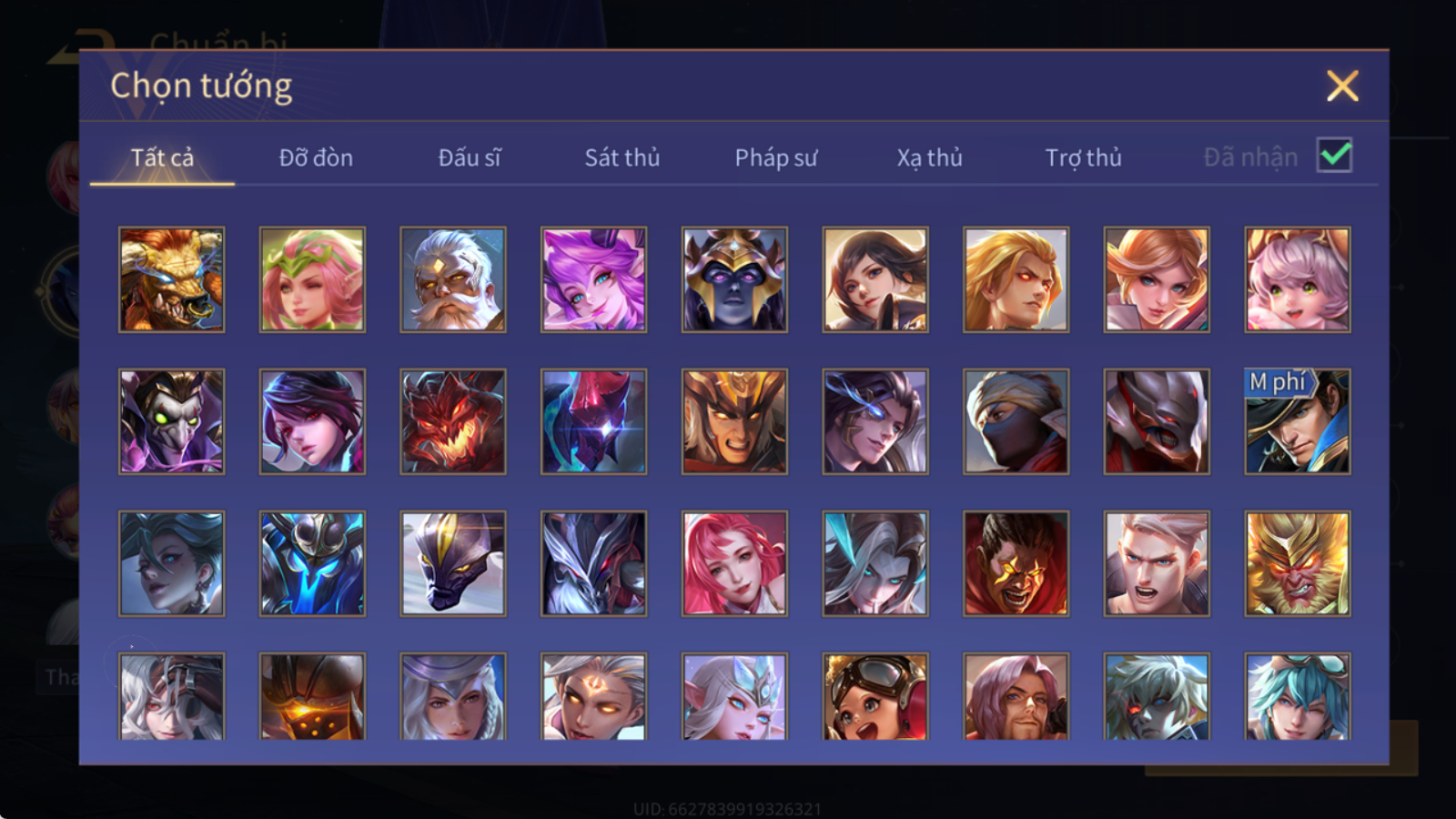
Task: Select the monkey king hero portrait
Action: coord(1298,563)
